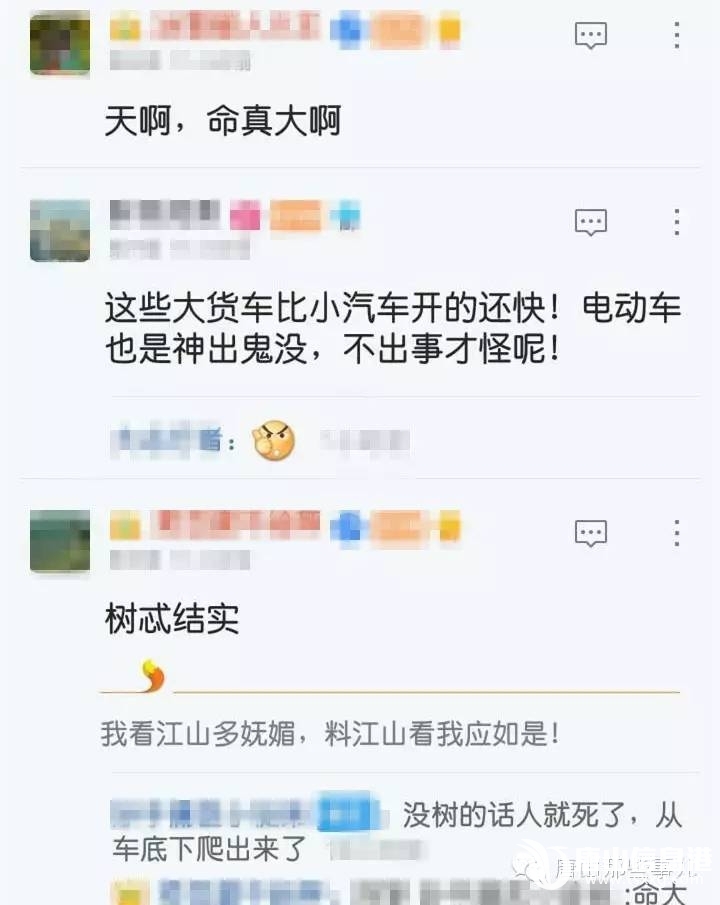Click reply '没树的话人就死了'
The width and height of the screenshot is (720, 905).
pyautogui.click(x=397, y=832)
